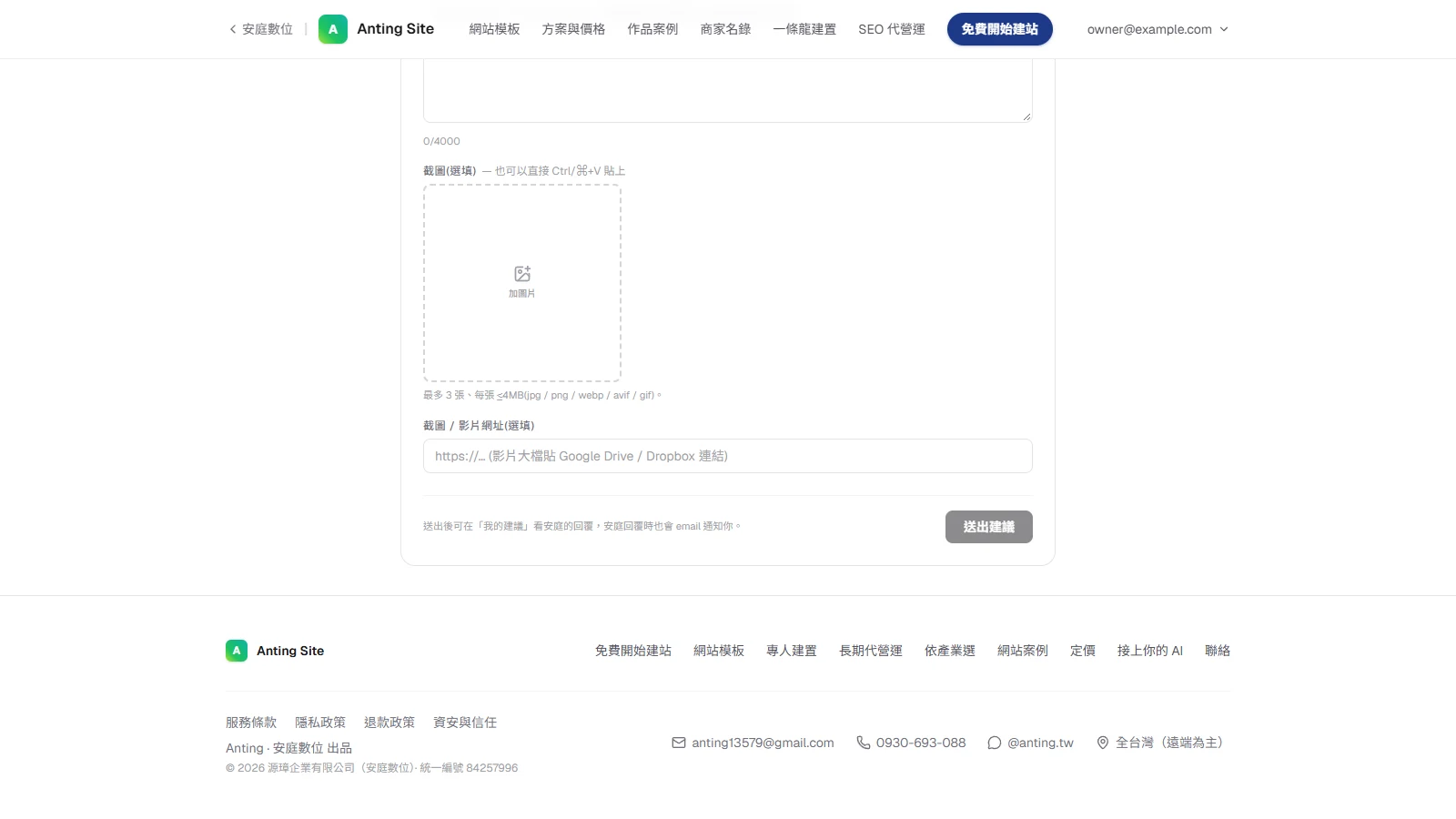This screenshot has width=1456, height=819.
Task: Expand the owner@example.com account dropdown
Action: coord(1158,29)
